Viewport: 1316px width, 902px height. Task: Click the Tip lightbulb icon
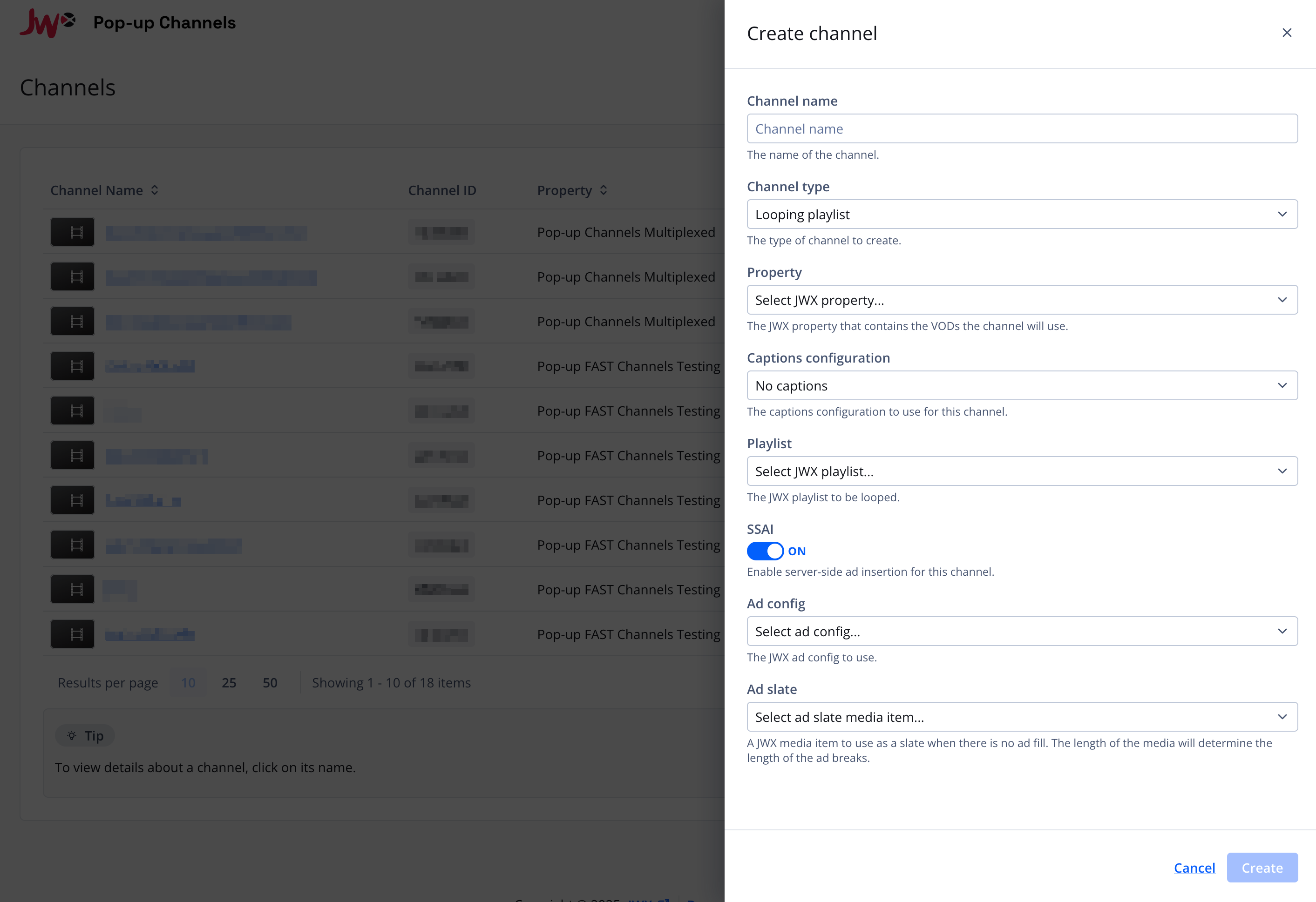pos(71,736)
